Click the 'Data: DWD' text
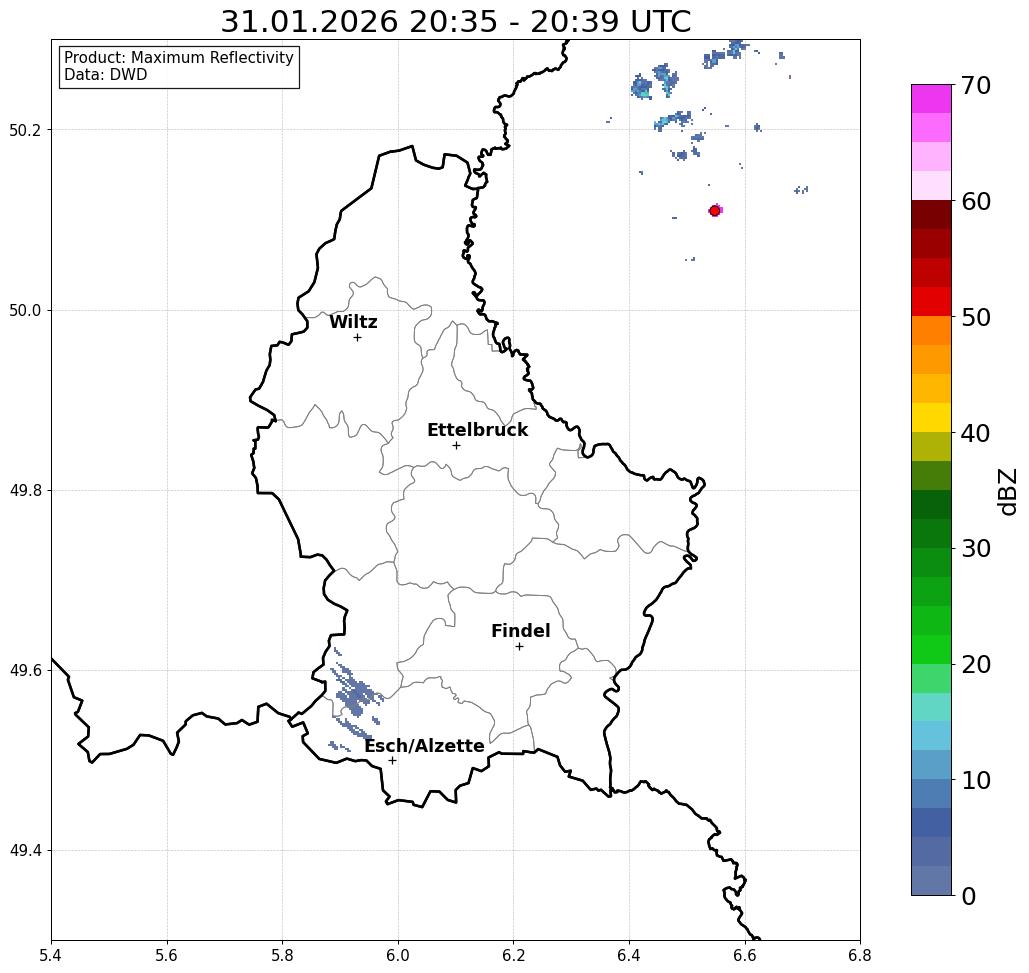The image size is (1029, 973). click(106, 75)
